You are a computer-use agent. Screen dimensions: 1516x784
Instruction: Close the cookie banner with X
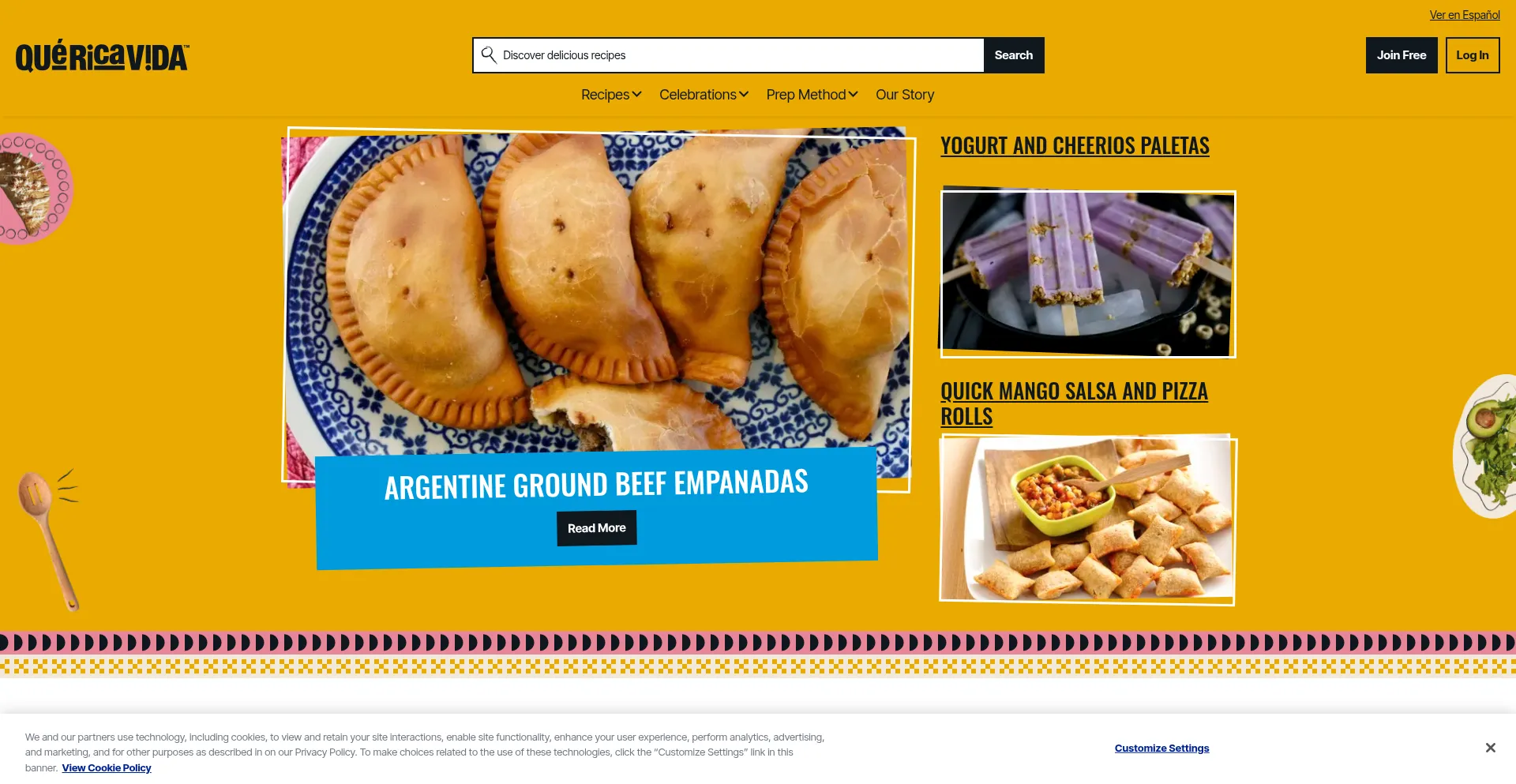point(1490,748)
